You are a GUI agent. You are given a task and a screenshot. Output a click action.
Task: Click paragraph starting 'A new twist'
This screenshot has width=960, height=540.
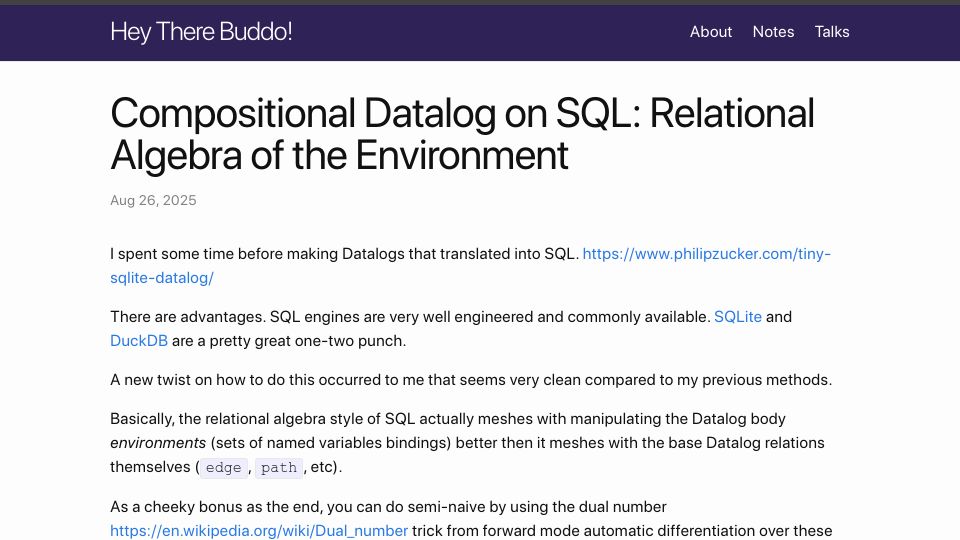pos(471,380)
